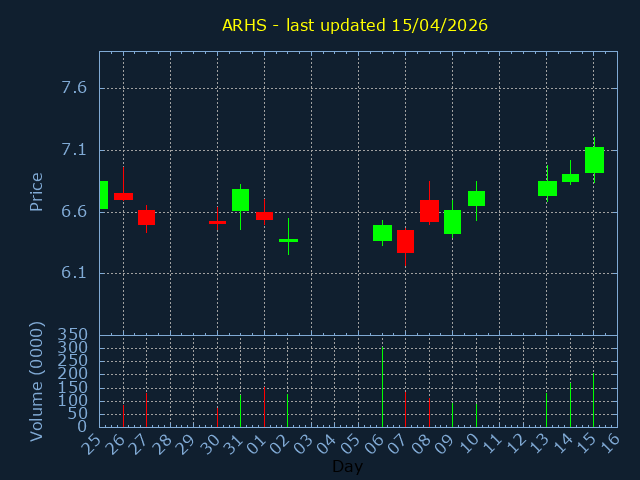This screenshot has width=640, height=480.
Task: Pick the green candlestick on day 31
Action: click(240, 200)
